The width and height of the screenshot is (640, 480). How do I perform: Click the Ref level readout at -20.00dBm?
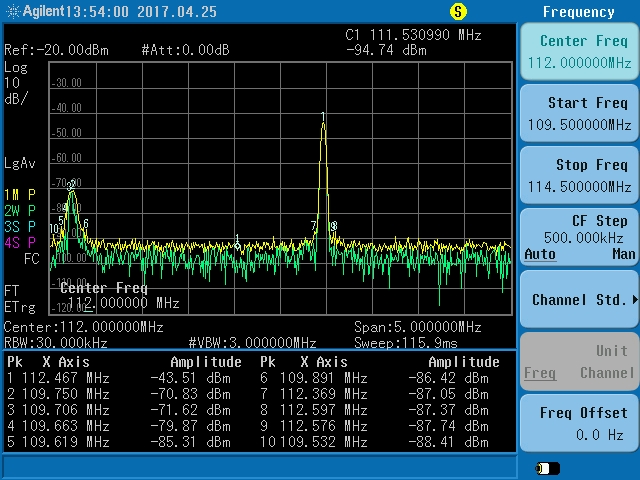click(x=57, y=50)
